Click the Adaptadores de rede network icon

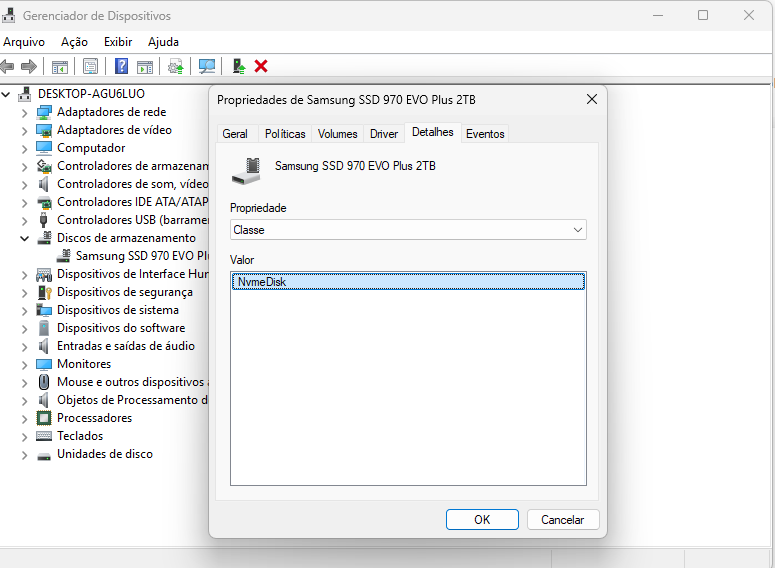tap(44, 112)
